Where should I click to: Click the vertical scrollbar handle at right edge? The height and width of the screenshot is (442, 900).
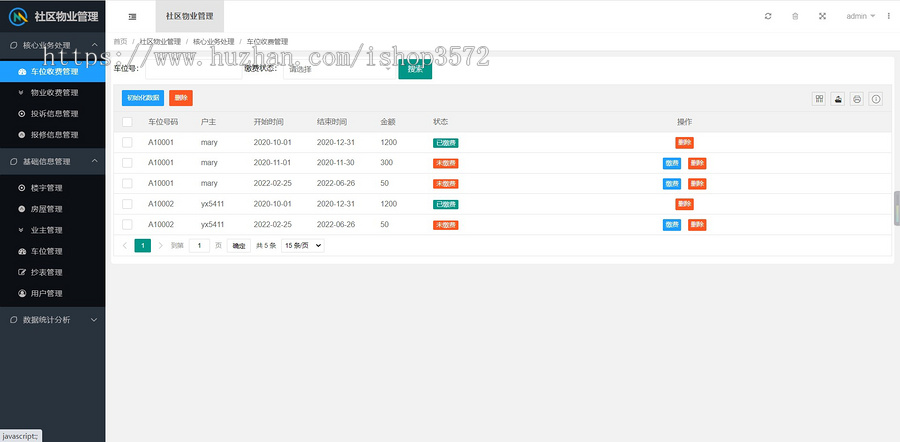[897, 208]
